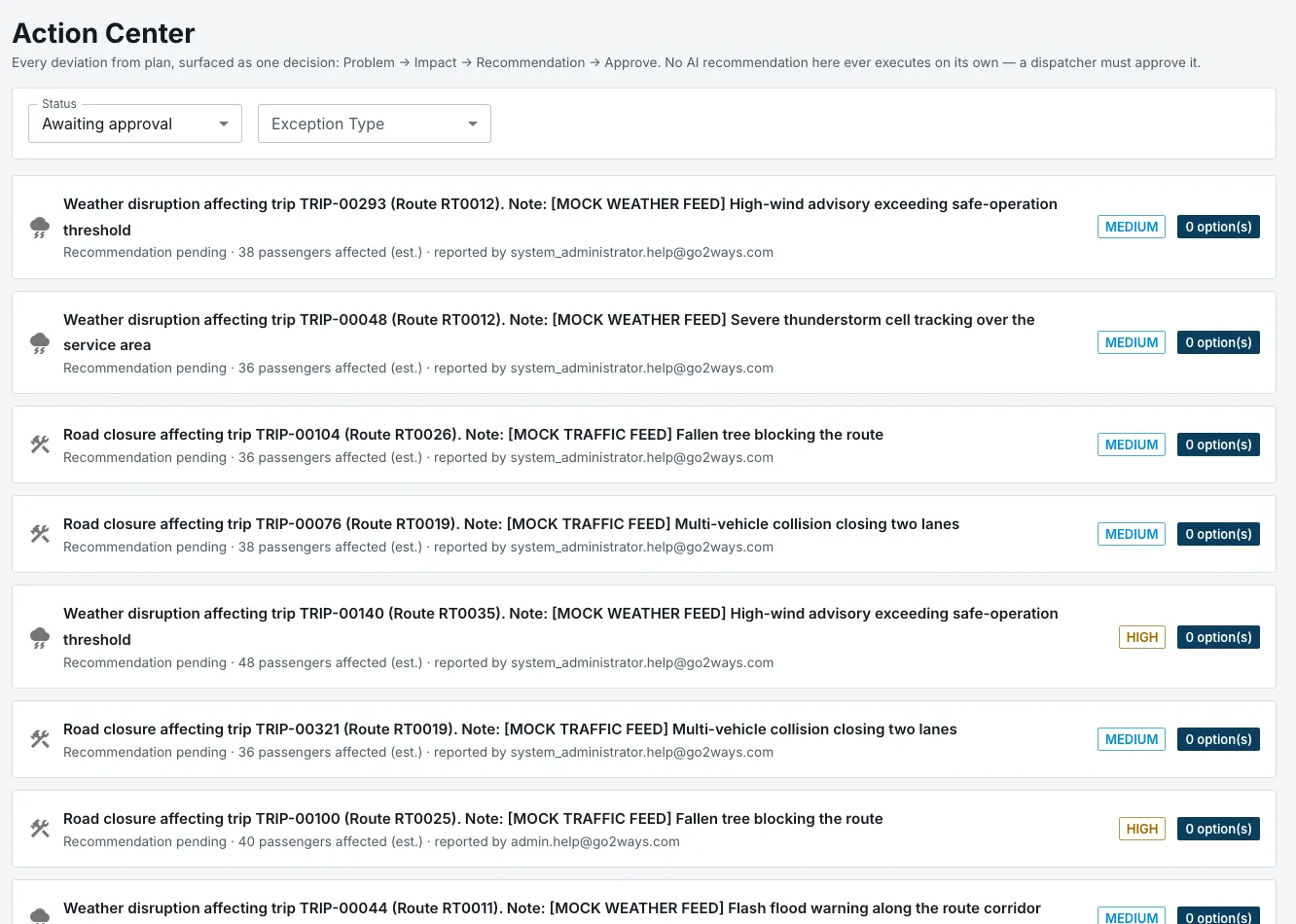Click MEDIUM severity tag on TRIP-00293
The width and height of the screenshot is (1296, 924).
[1132, 227]
